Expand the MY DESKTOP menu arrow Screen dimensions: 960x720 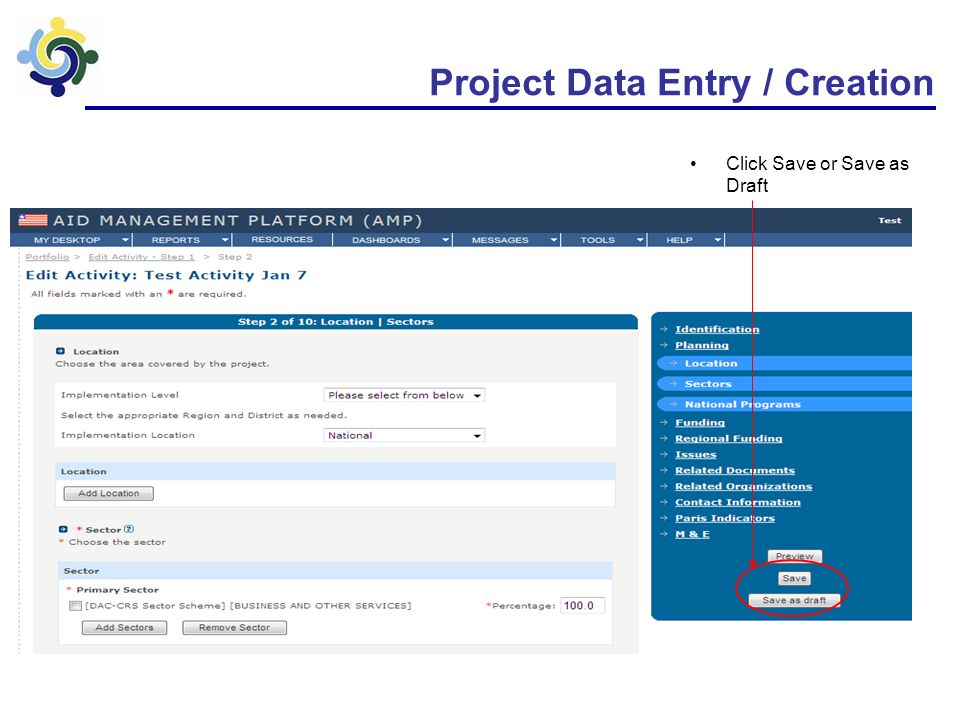point(125,240)
